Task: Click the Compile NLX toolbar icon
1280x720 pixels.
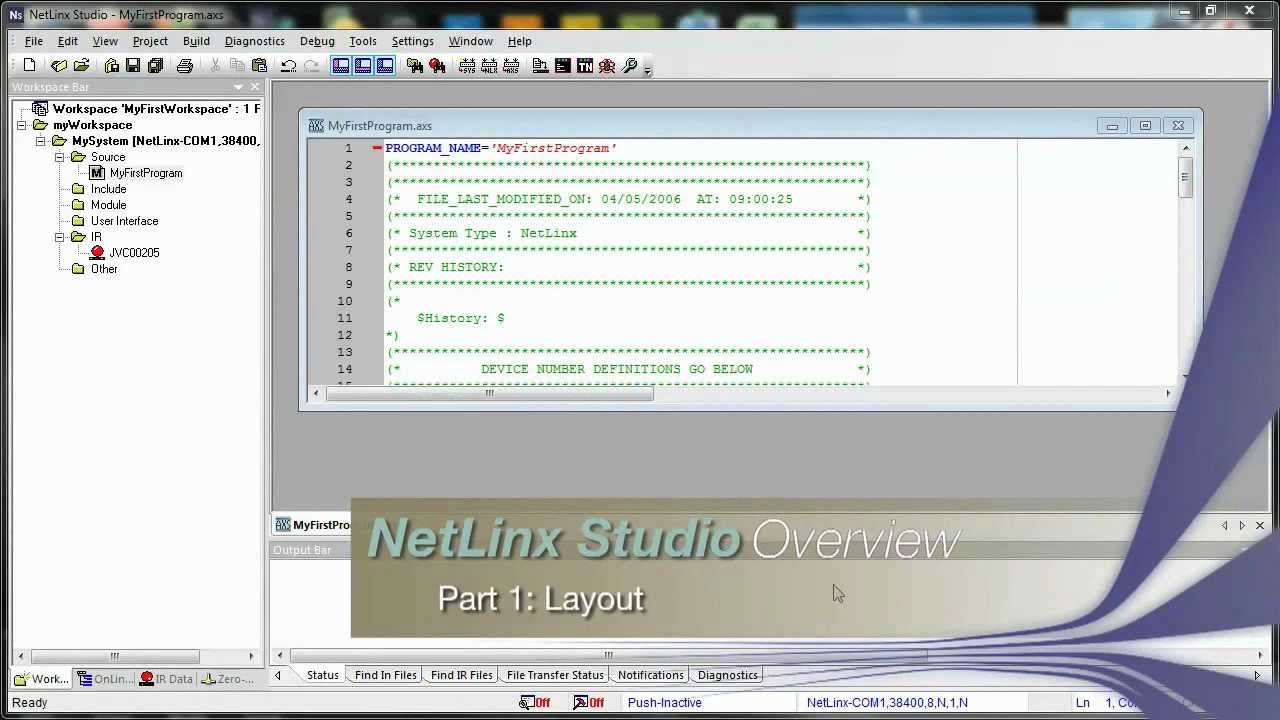Action: 489,66
